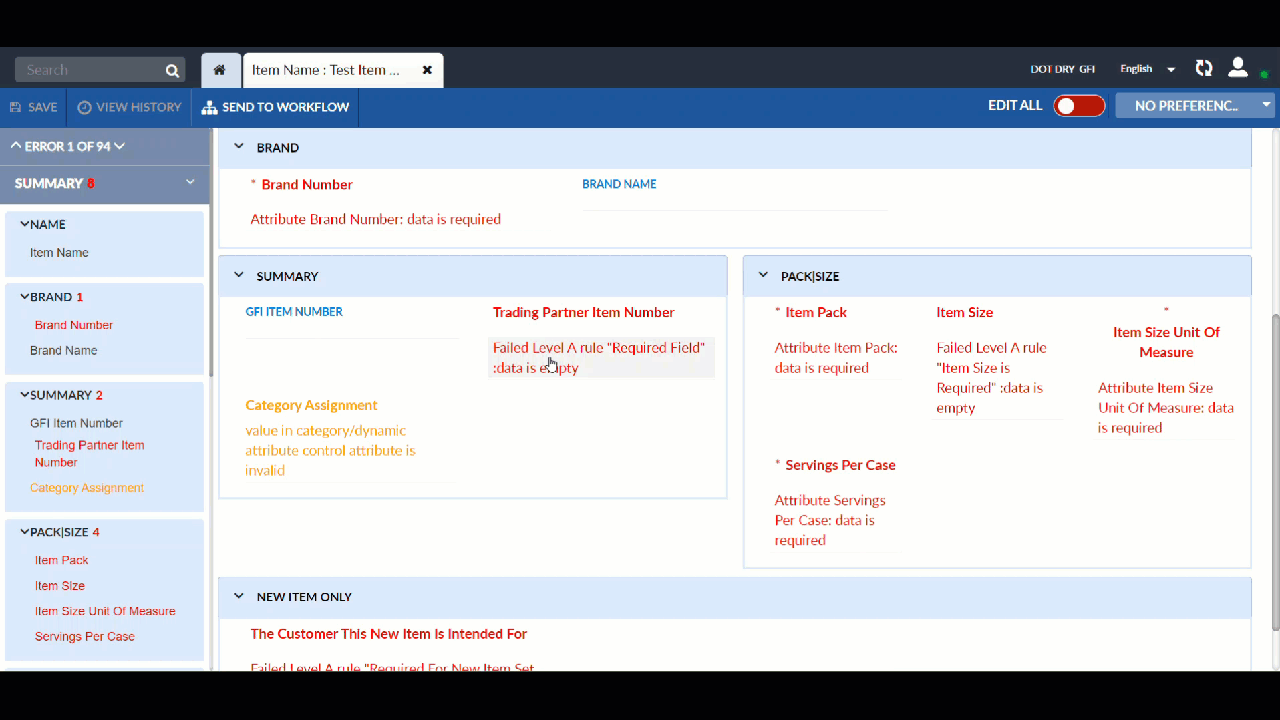Click The Customer This New Item Is Intended For
Image resolution: width=1280 pixels, height=720 pixels.
coord(389,634)
